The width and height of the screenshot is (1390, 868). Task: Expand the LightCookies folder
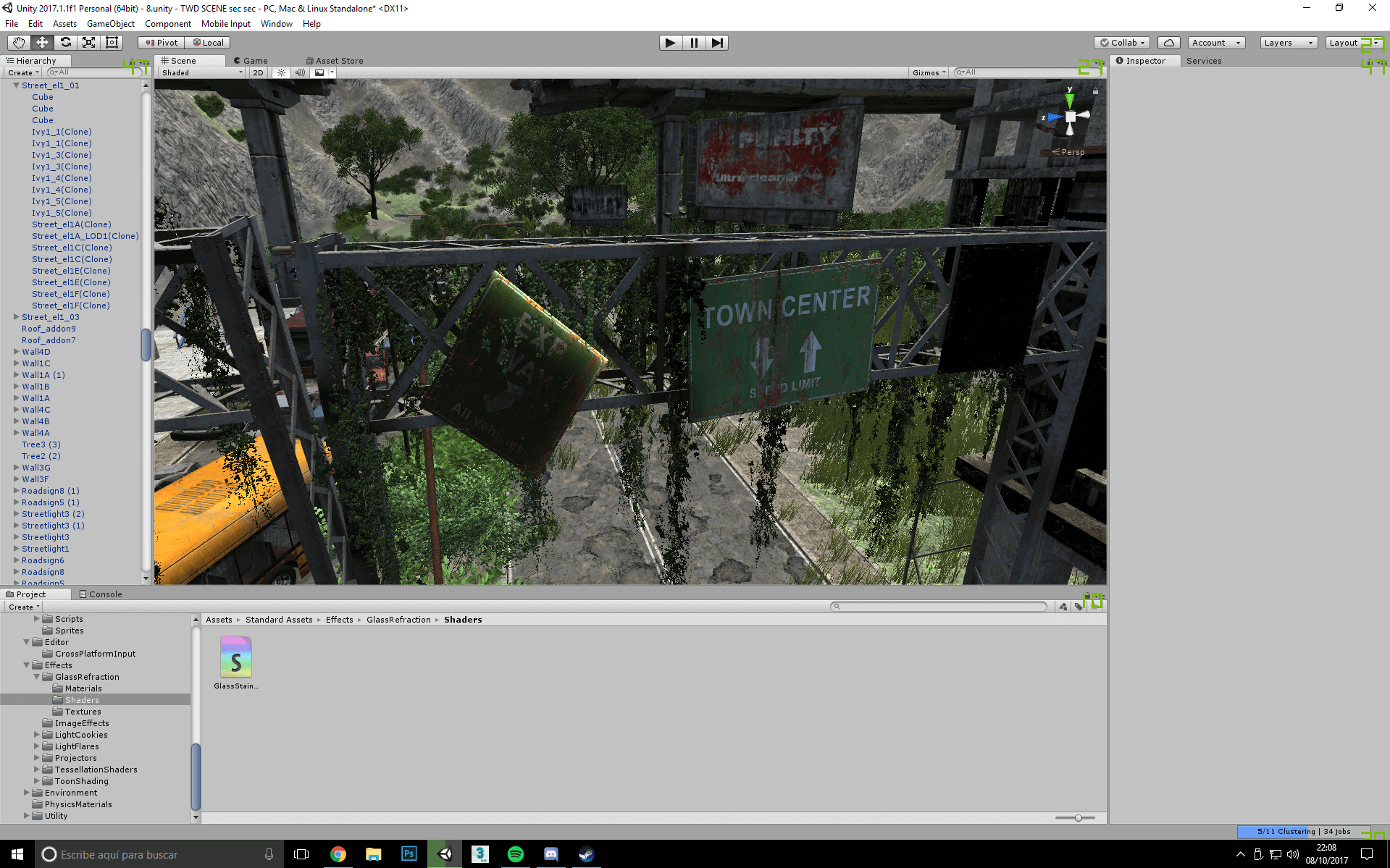click(x=37, y=735)
